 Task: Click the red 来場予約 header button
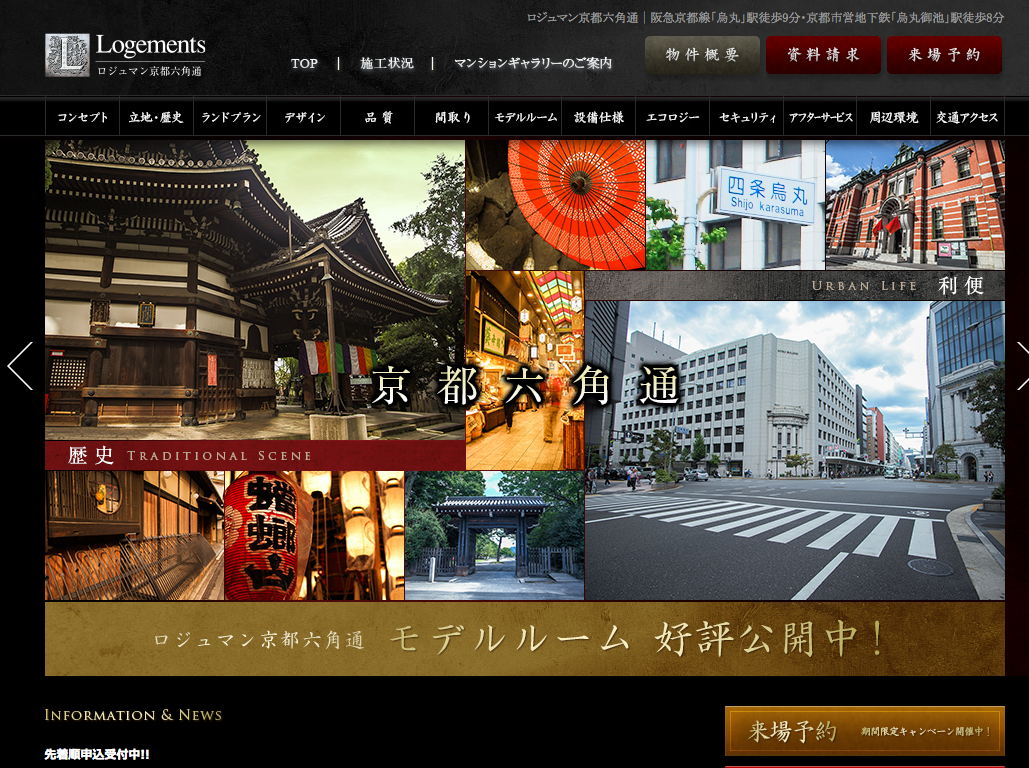tap(944, 55)
